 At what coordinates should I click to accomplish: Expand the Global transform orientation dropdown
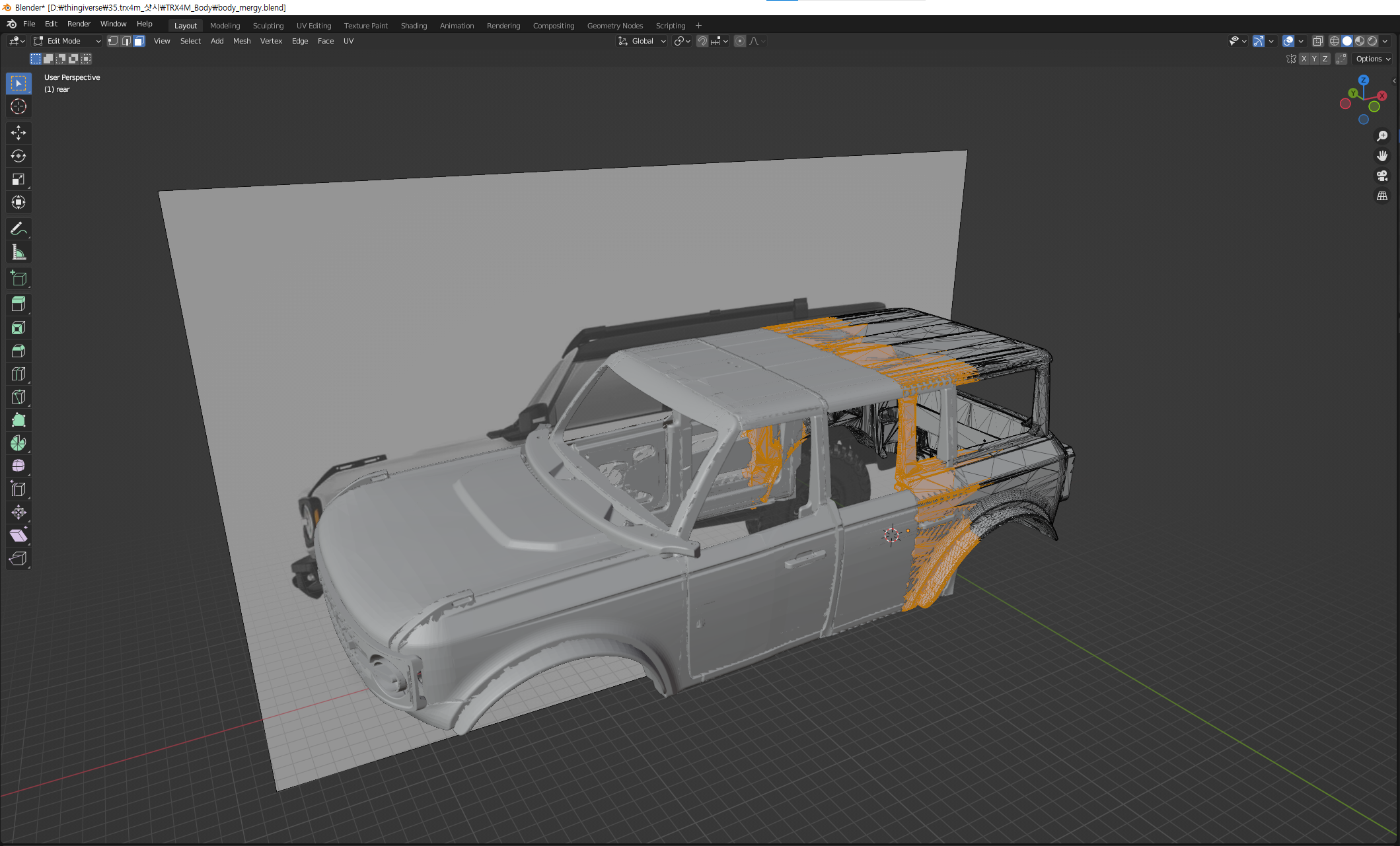[x=642, y=41]
